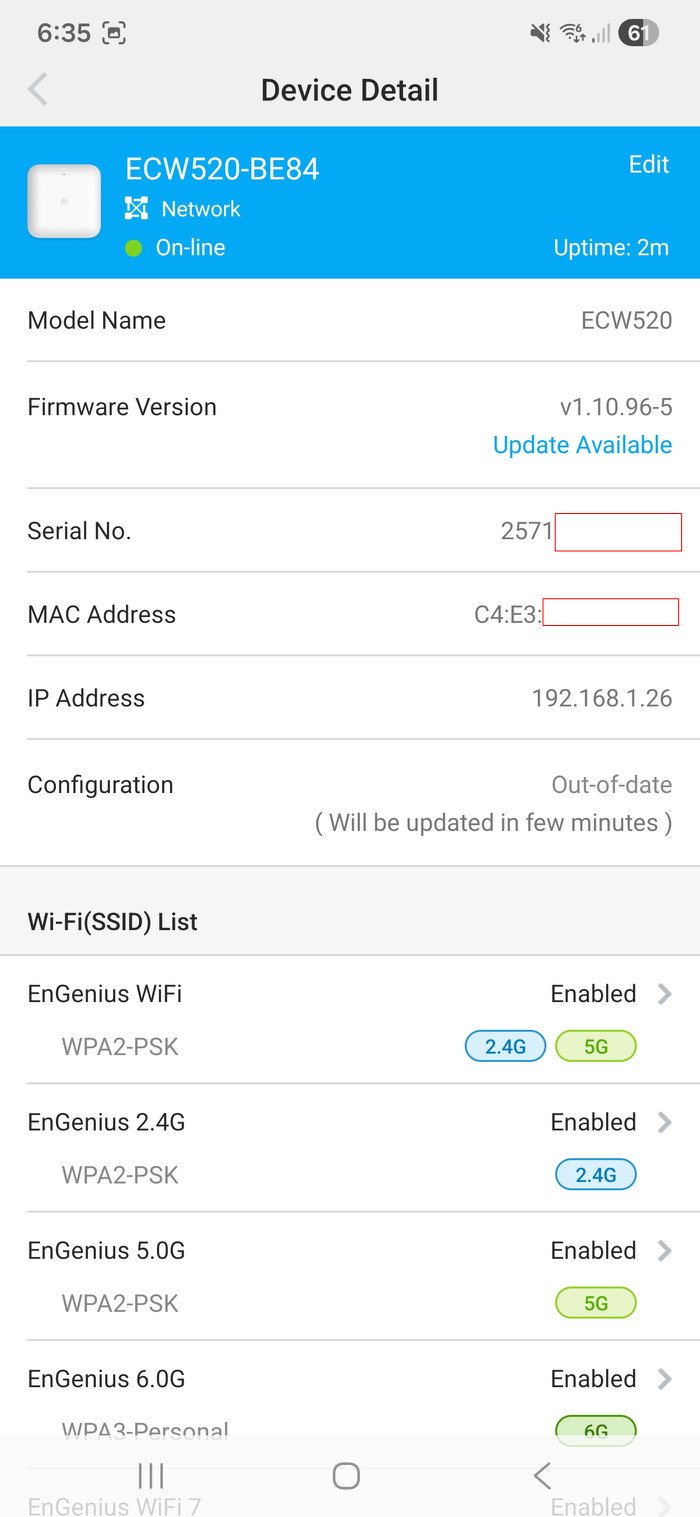Tap the Android navigation back button

542,1475
